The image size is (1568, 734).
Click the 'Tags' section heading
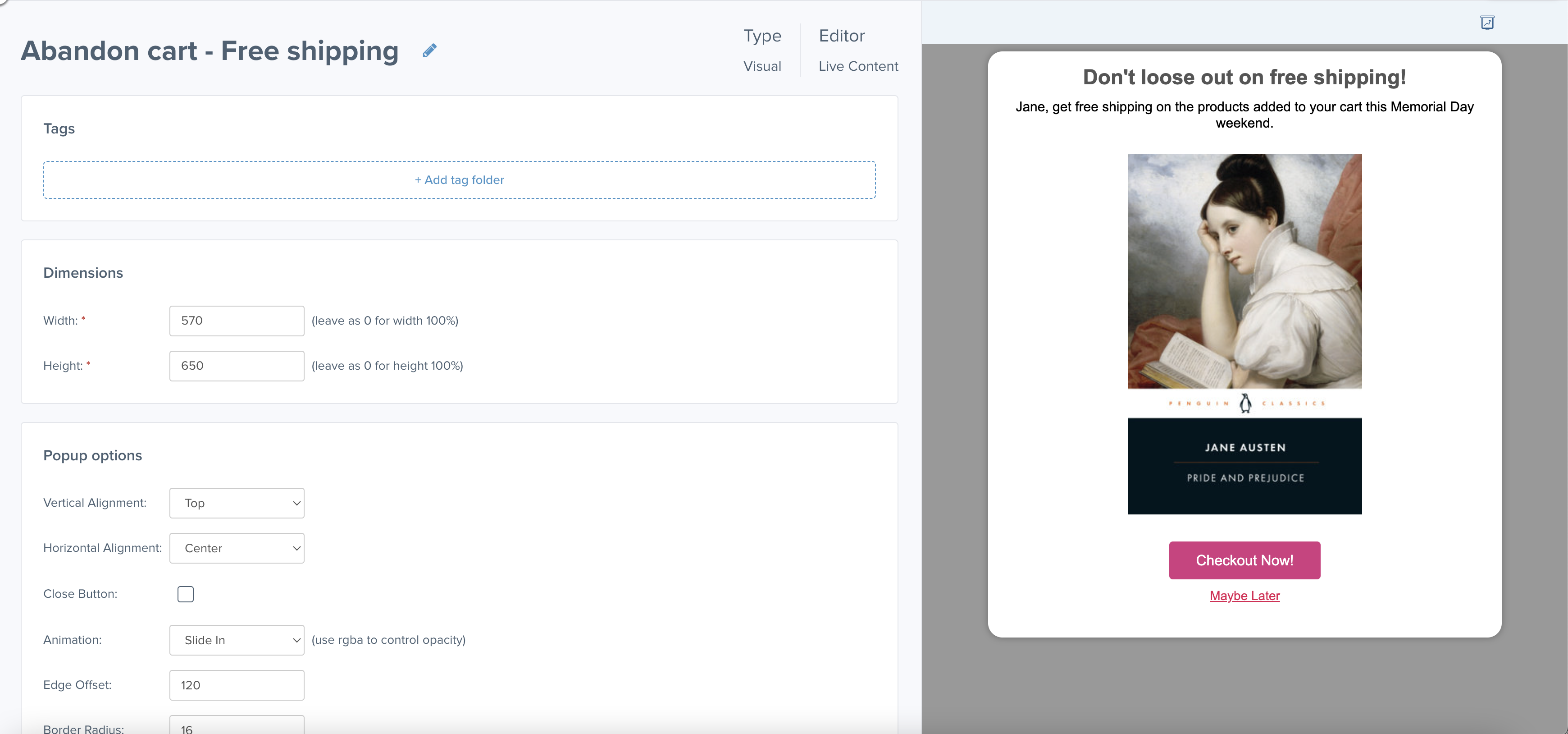point(59,128)
